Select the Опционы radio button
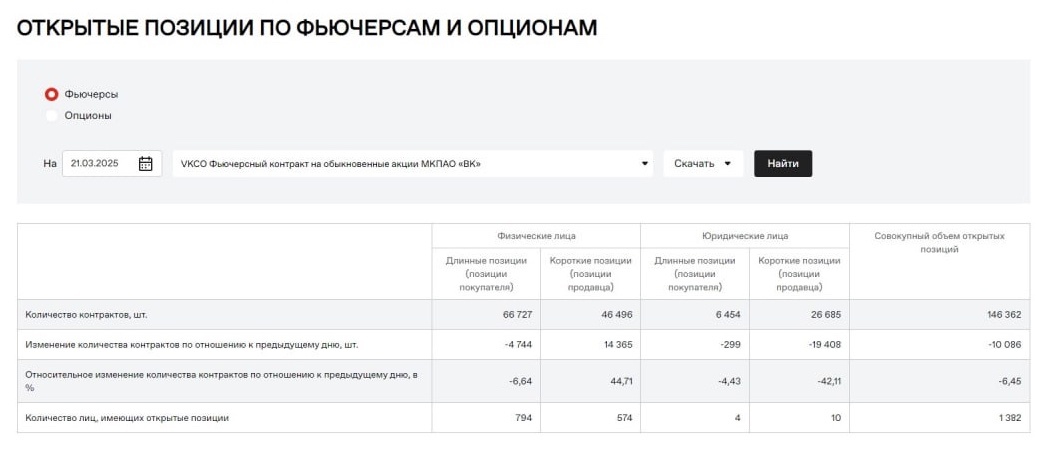This screenshot has height=458, width=1037. pos(51,116)
